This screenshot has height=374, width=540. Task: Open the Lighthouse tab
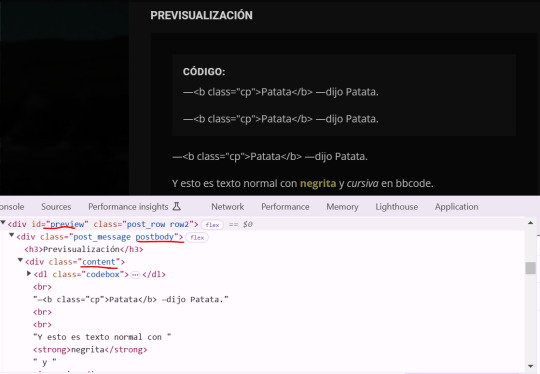(396, 207)
